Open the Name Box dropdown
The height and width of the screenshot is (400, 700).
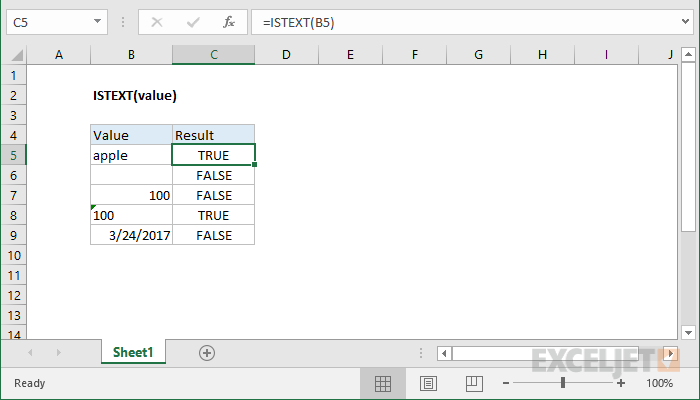click(x=98, y=20)
